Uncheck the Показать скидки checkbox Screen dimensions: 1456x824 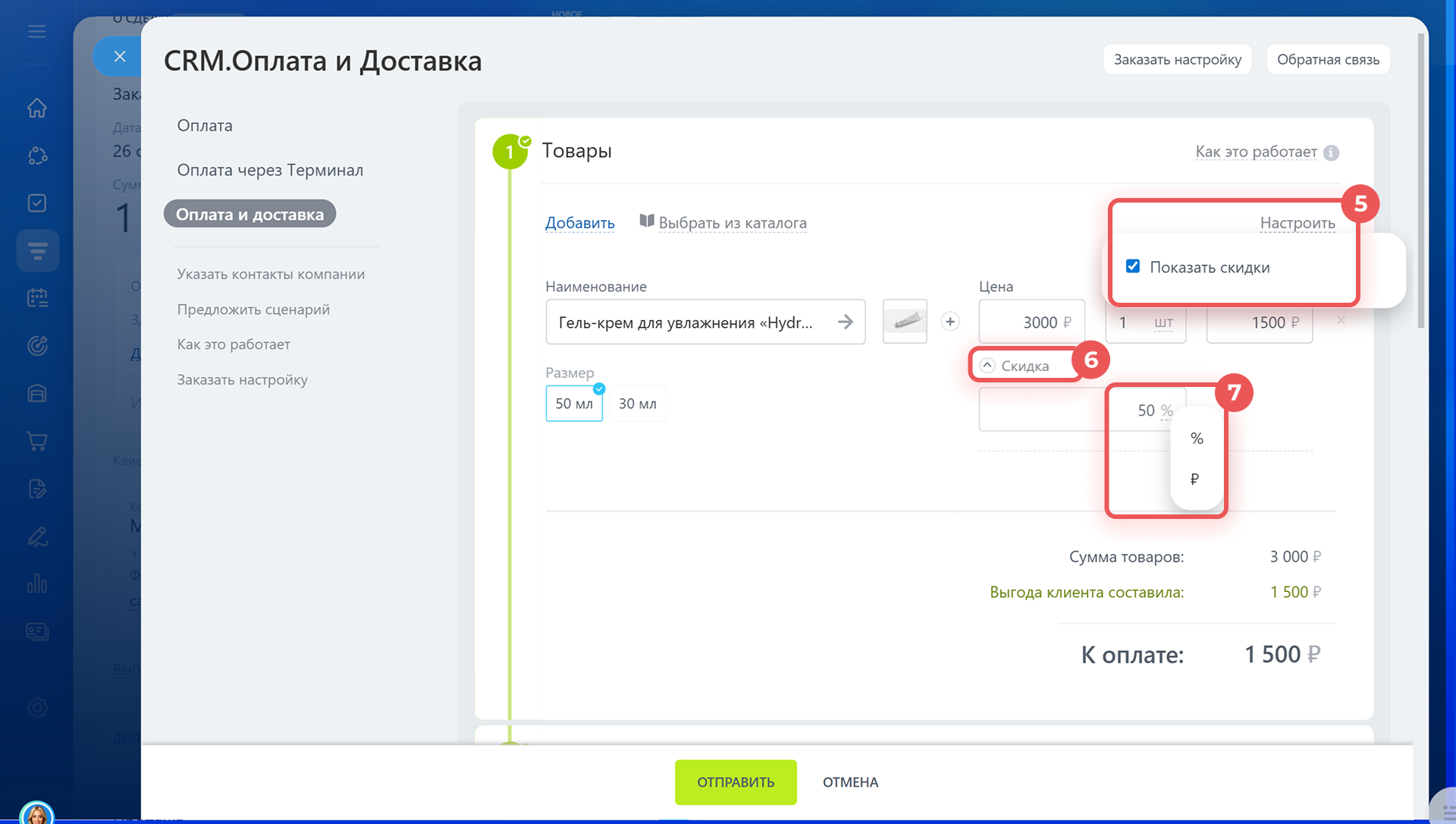(x=1133, y=266)
